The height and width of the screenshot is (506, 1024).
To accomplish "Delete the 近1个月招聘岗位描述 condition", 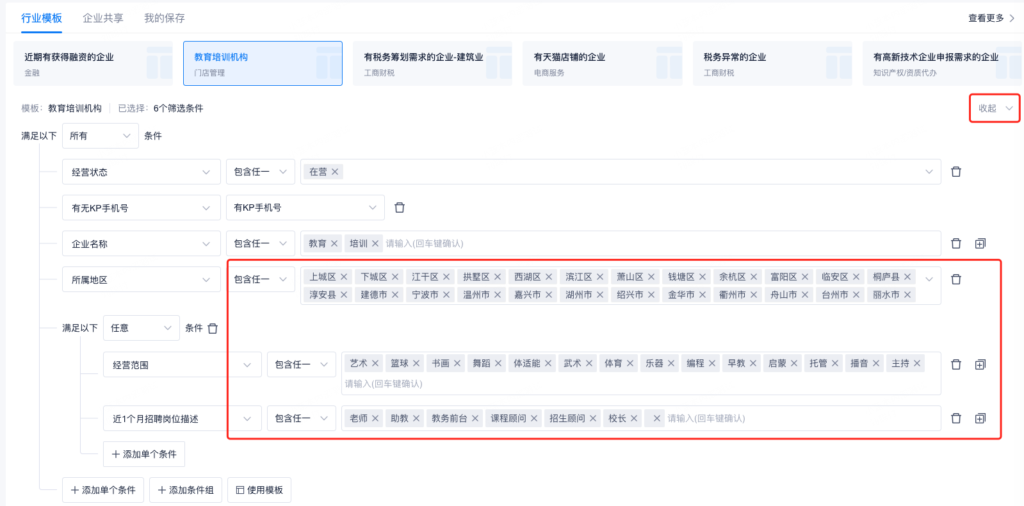I will coord(956,418).
